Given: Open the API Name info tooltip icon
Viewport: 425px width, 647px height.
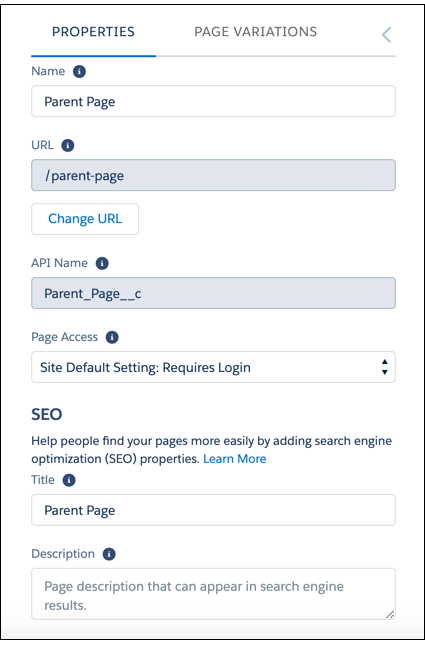Looking at the screenshot, I should pos(102,263).
